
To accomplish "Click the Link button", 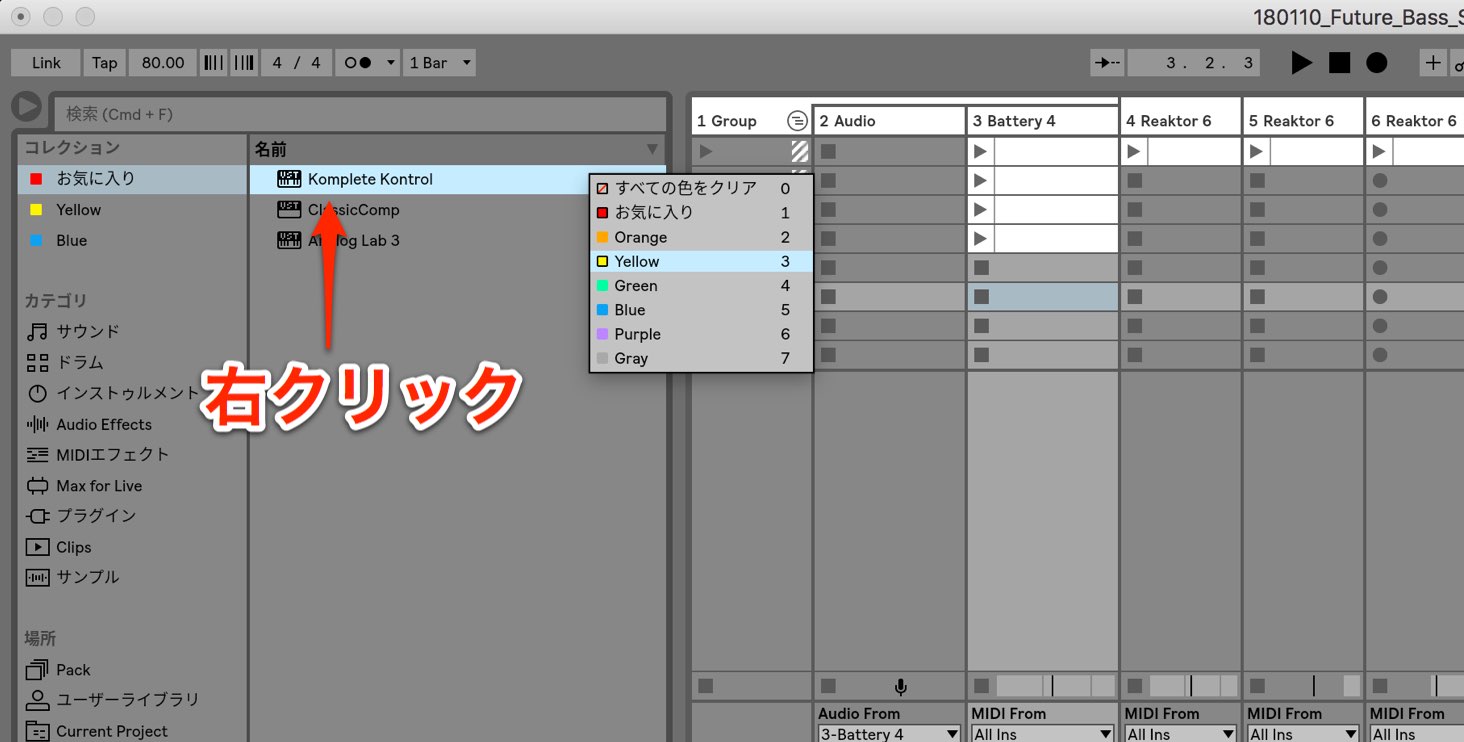I will point(46,63).
